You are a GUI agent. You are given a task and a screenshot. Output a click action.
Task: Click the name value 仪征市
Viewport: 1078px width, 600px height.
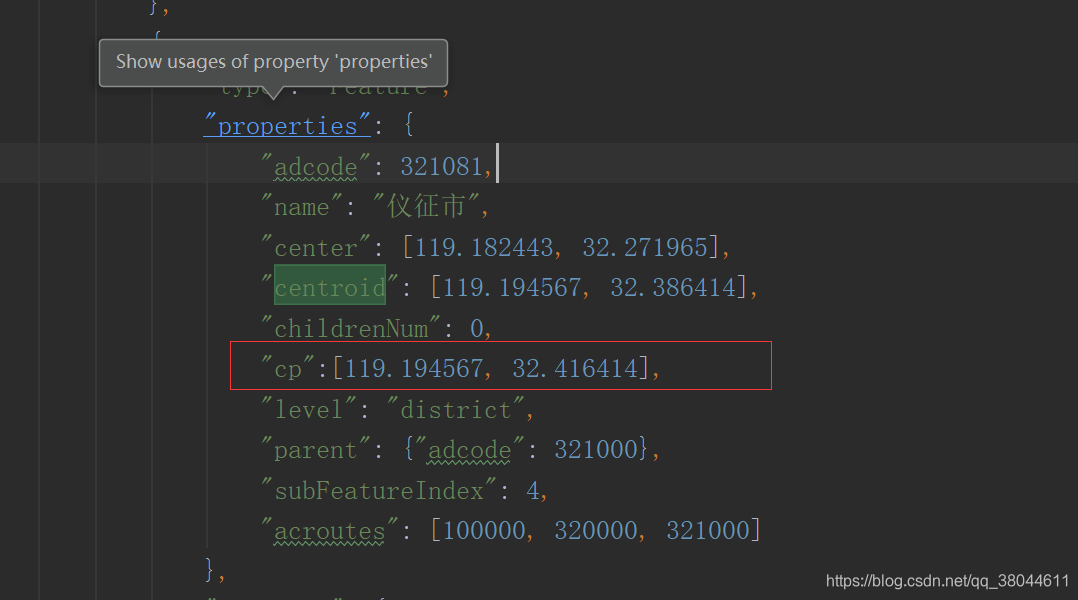[426, 207]
